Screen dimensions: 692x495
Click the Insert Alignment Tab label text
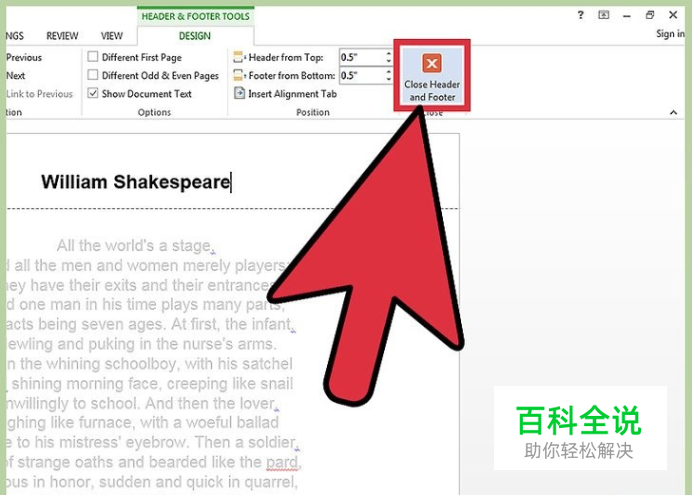click(292, 94)
